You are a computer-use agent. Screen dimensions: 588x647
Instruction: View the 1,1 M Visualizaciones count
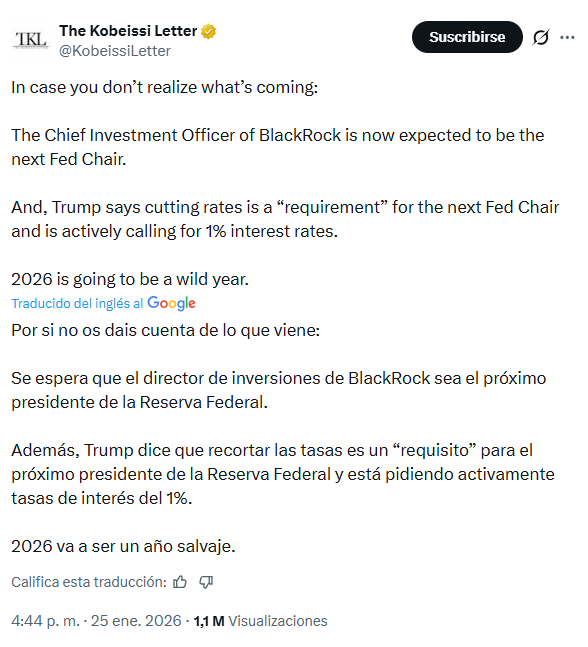coord(260,621)
